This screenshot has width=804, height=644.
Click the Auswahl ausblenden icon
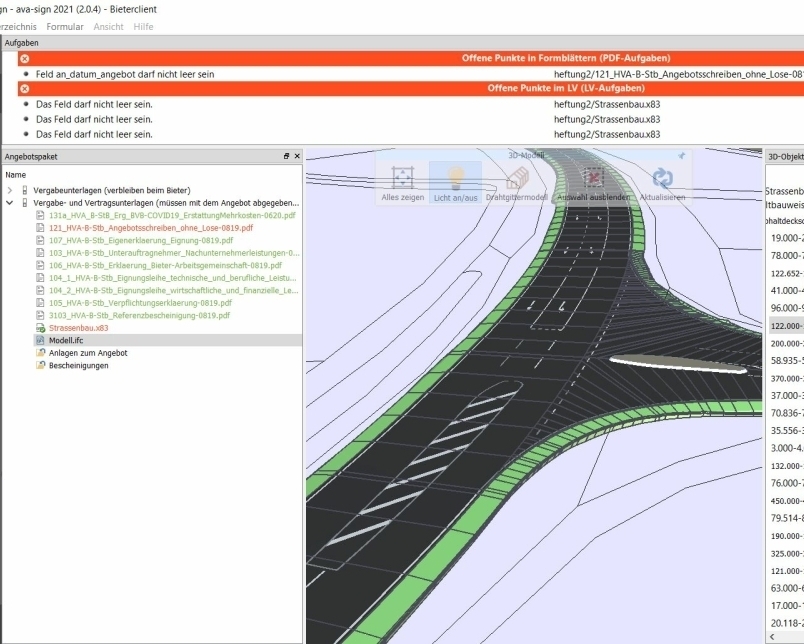pyautogui.click(x=593, y=178)
